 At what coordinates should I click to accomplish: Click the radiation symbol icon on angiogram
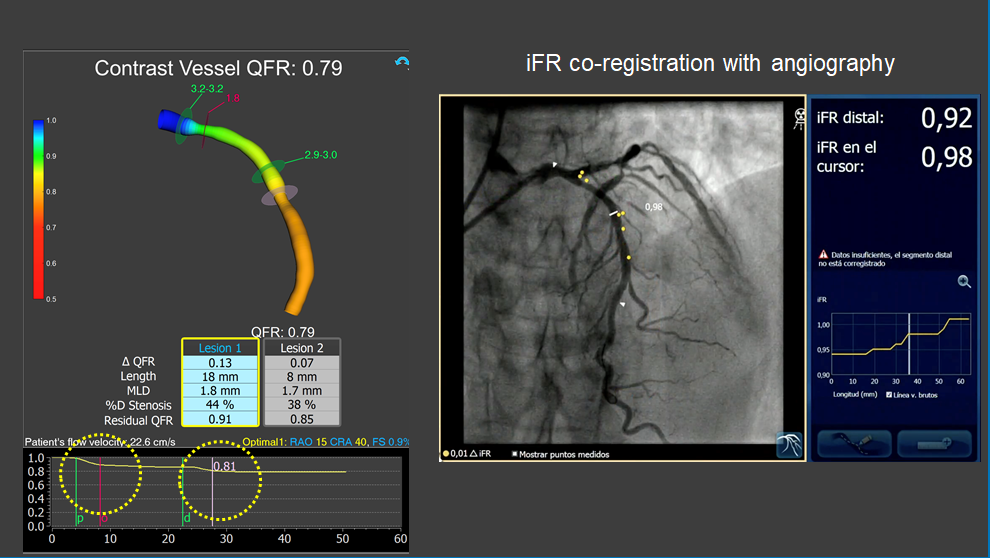(799, 119)
